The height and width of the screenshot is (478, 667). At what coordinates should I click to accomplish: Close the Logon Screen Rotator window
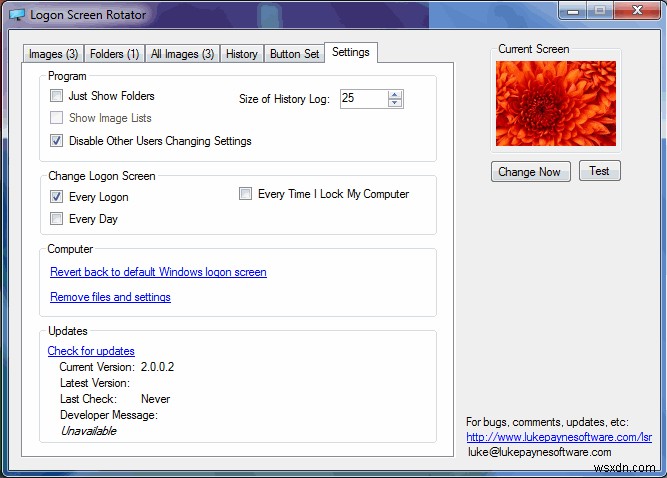tap(637, 11)
